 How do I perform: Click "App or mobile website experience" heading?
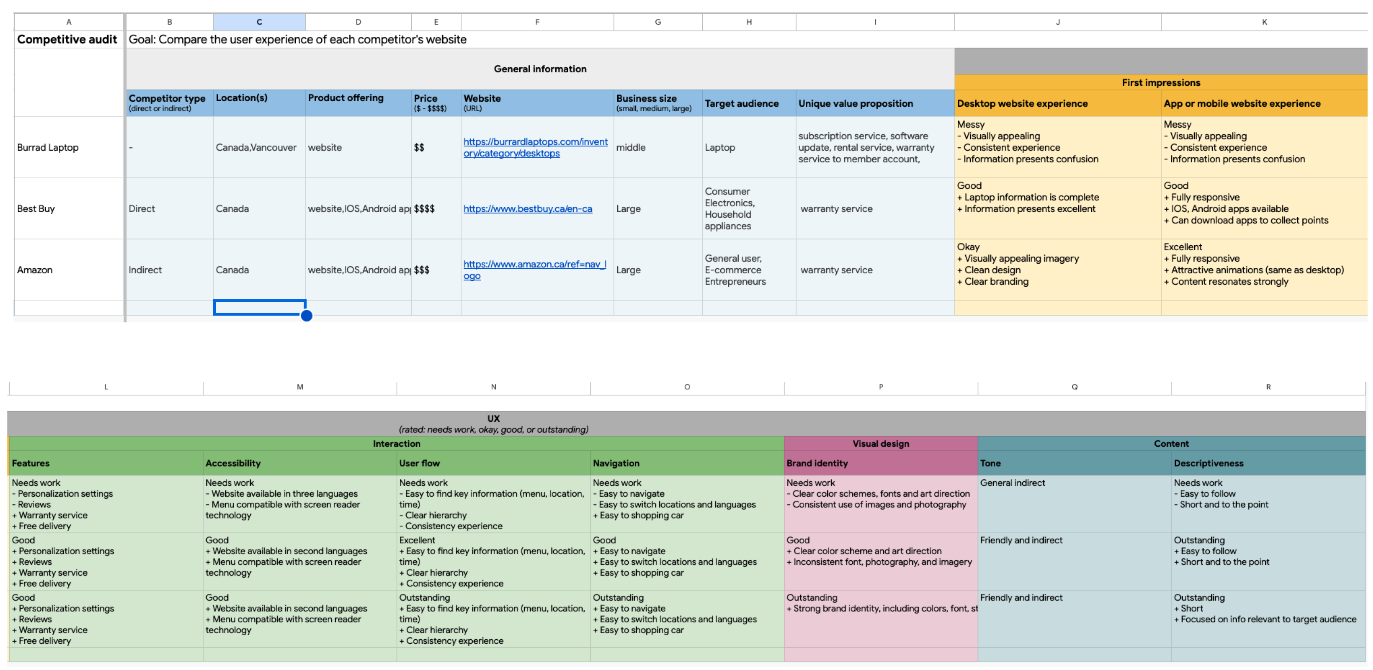tap(1264, 103)
